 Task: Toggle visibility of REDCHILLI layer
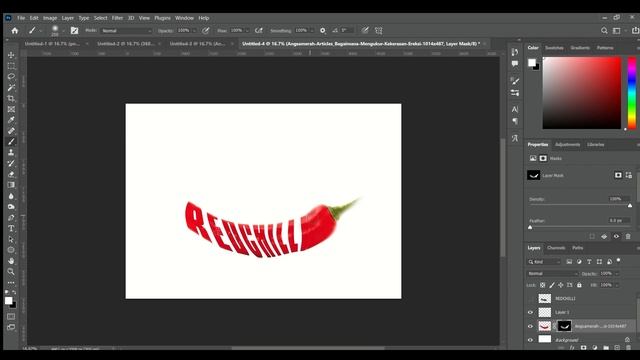[x=531, y=299]
